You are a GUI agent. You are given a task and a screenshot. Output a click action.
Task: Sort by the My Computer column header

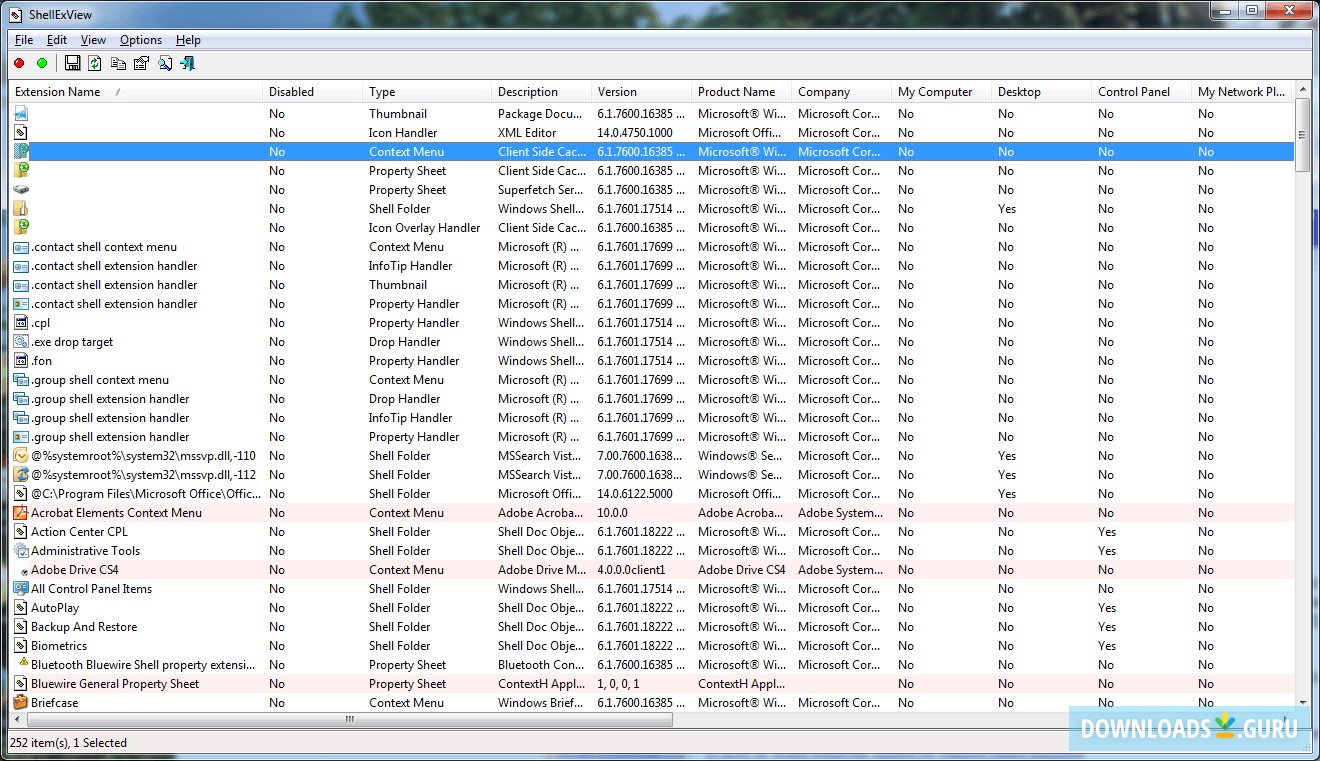[942, 92]
